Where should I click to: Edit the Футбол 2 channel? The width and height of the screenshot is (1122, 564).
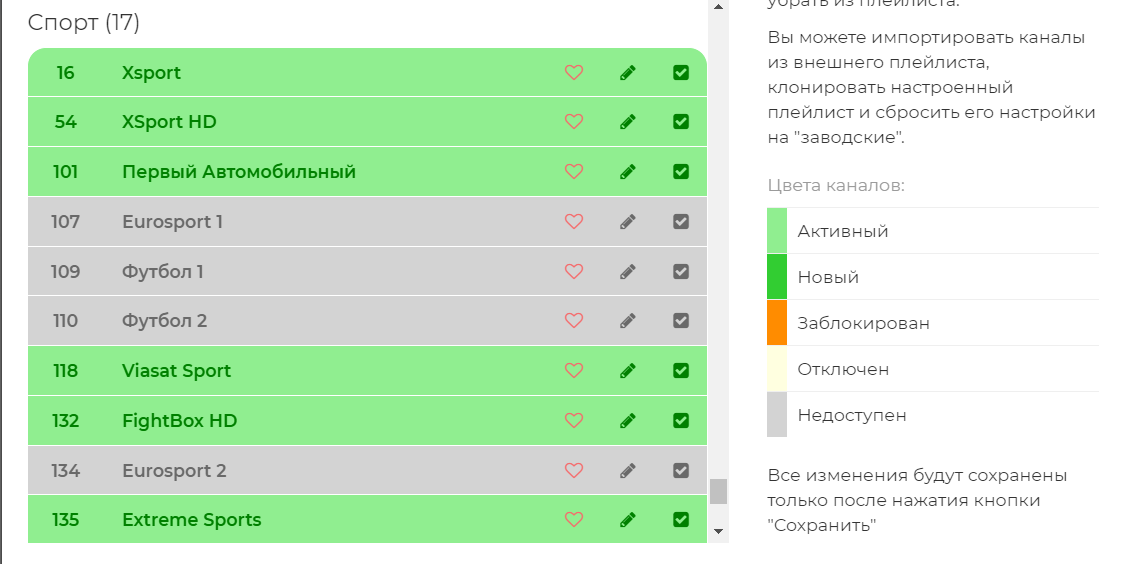pos(628,321)
